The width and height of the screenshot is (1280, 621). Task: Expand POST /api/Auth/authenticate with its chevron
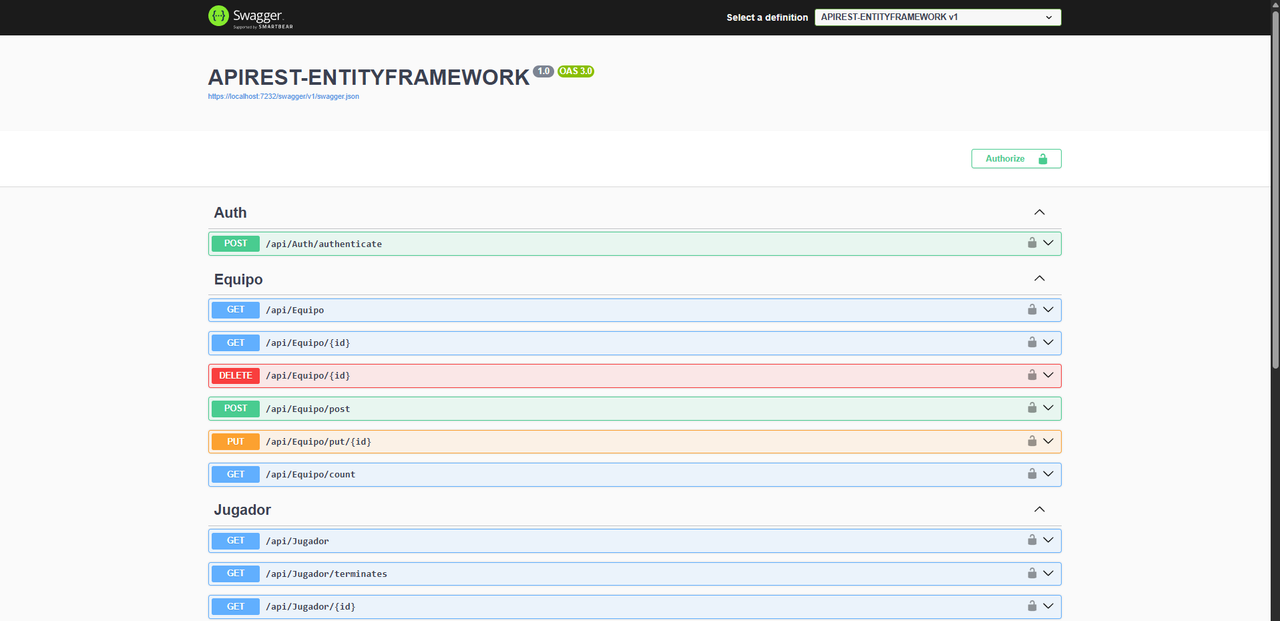(1048, 243)
